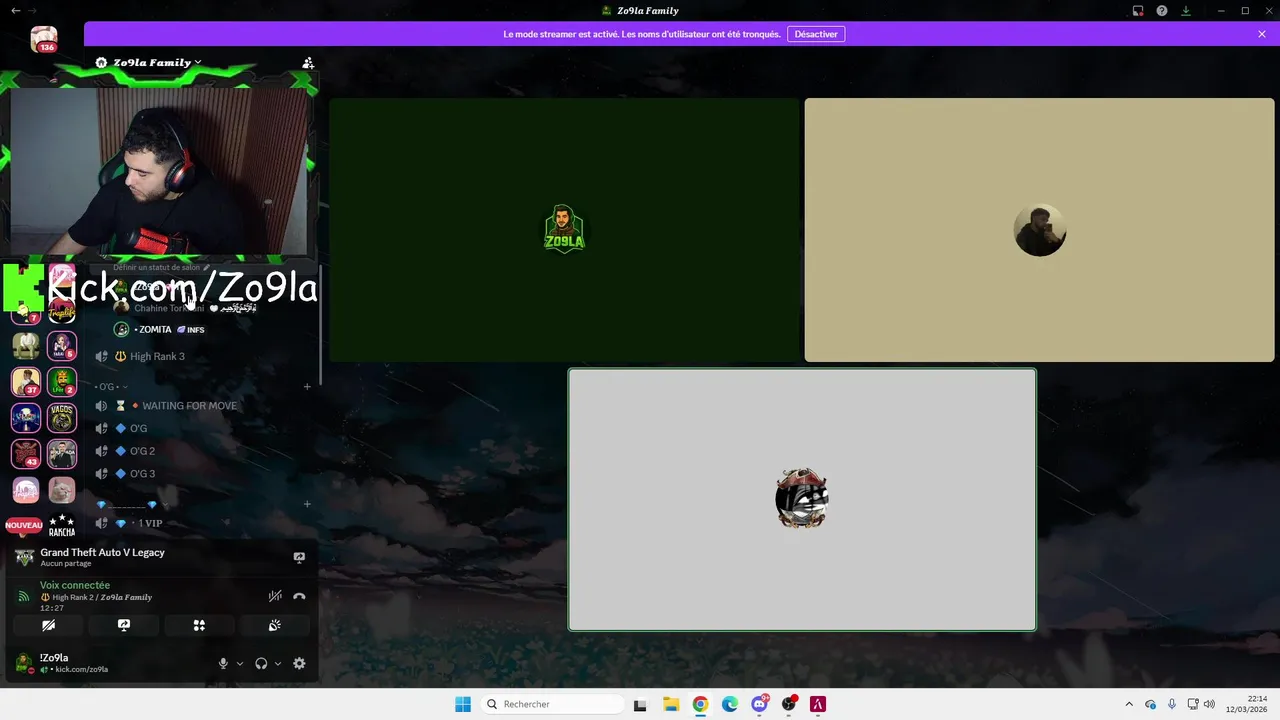Select the grey speaking participant tile
Screen dimensions: 1280x720
click(x=802, y=499)
